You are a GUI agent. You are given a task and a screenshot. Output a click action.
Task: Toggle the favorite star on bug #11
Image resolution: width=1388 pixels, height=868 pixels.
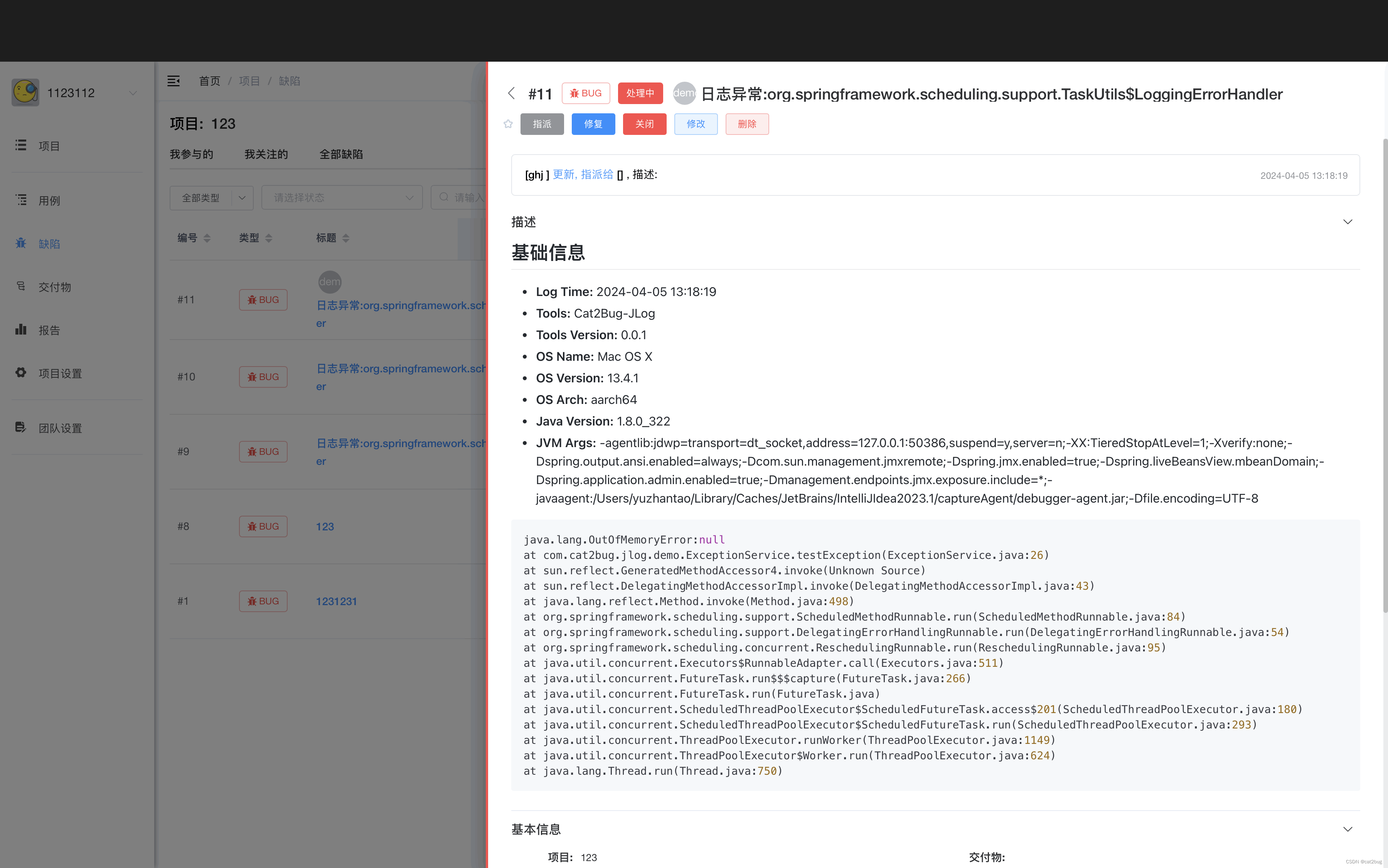[x=508, y=123]
